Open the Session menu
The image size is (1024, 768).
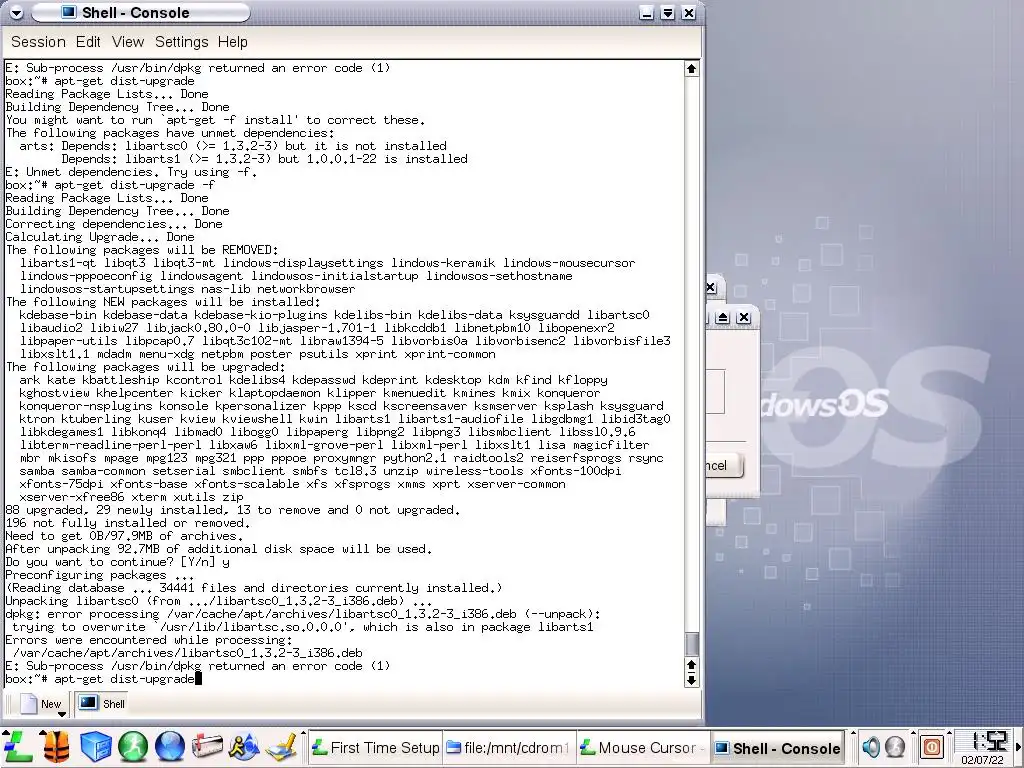pyautogui.click(x=39, y=42)
